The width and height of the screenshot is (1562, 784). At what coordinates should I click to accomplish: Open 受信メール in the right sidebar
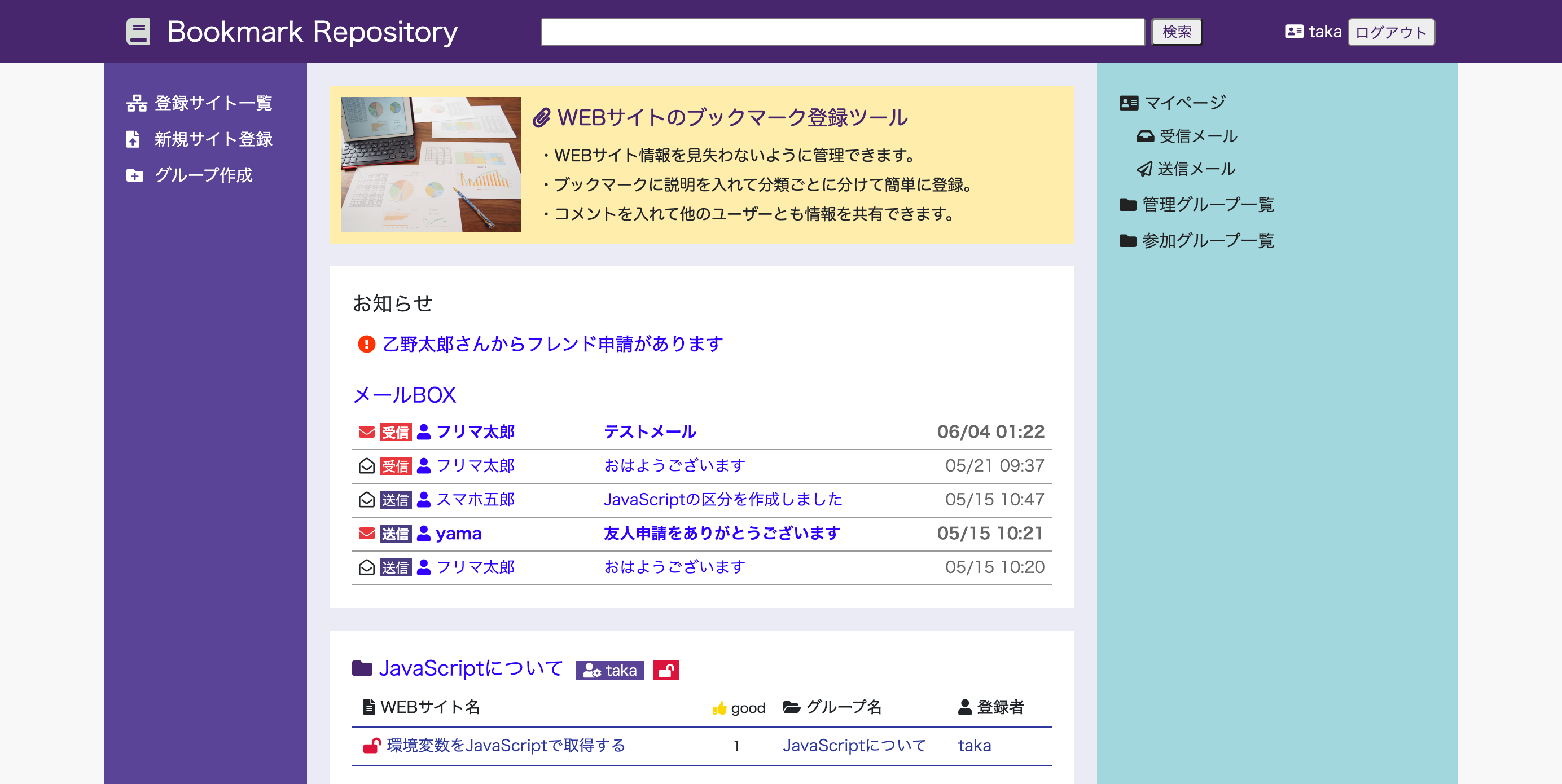[1197, 136]
